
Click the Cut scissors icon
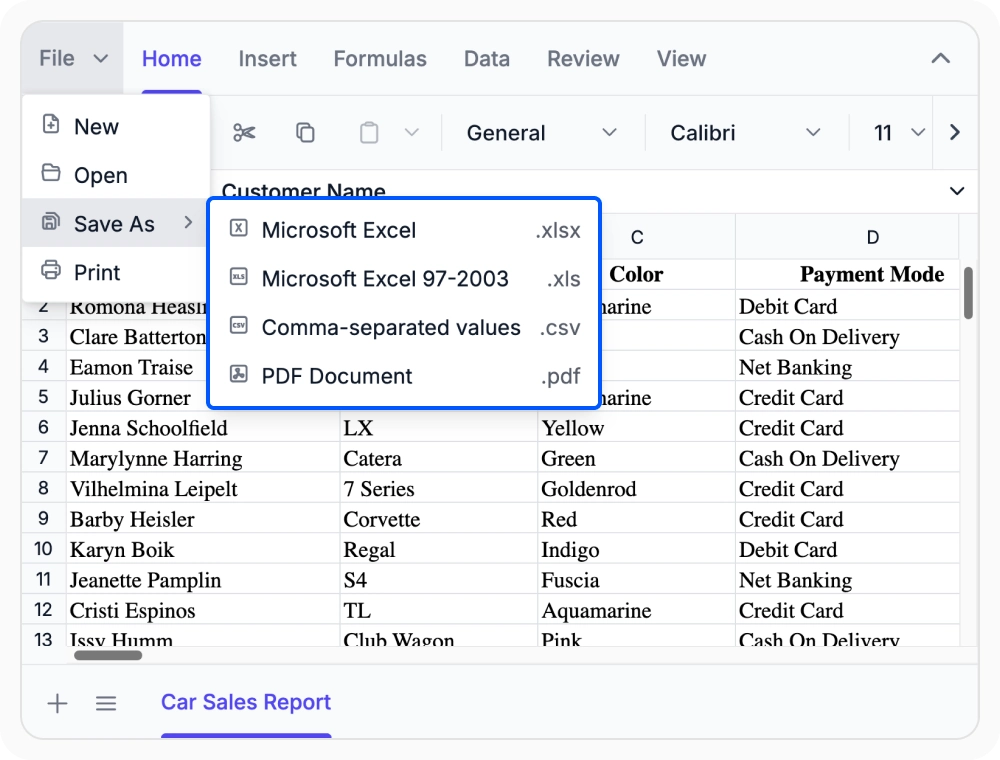point(244,133)
